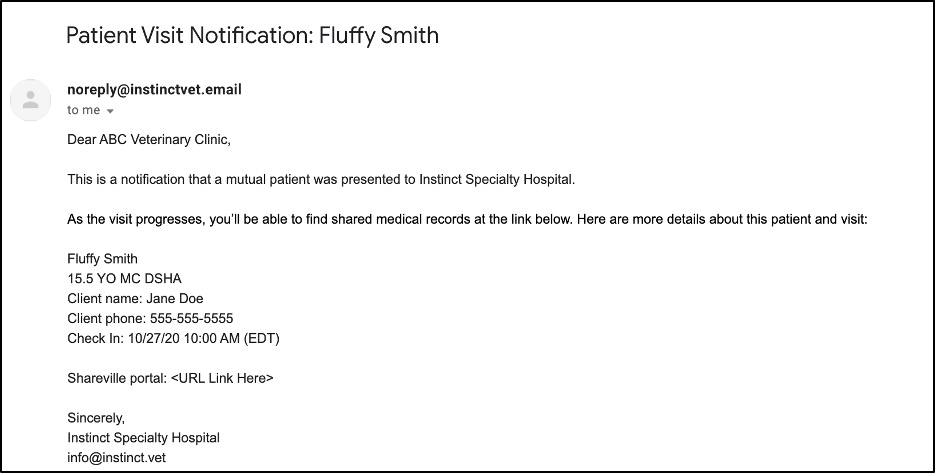Click the sender address noreply@instinctvet.email
The width and height of the screenshot is (936, 474).
coord(155,90)
